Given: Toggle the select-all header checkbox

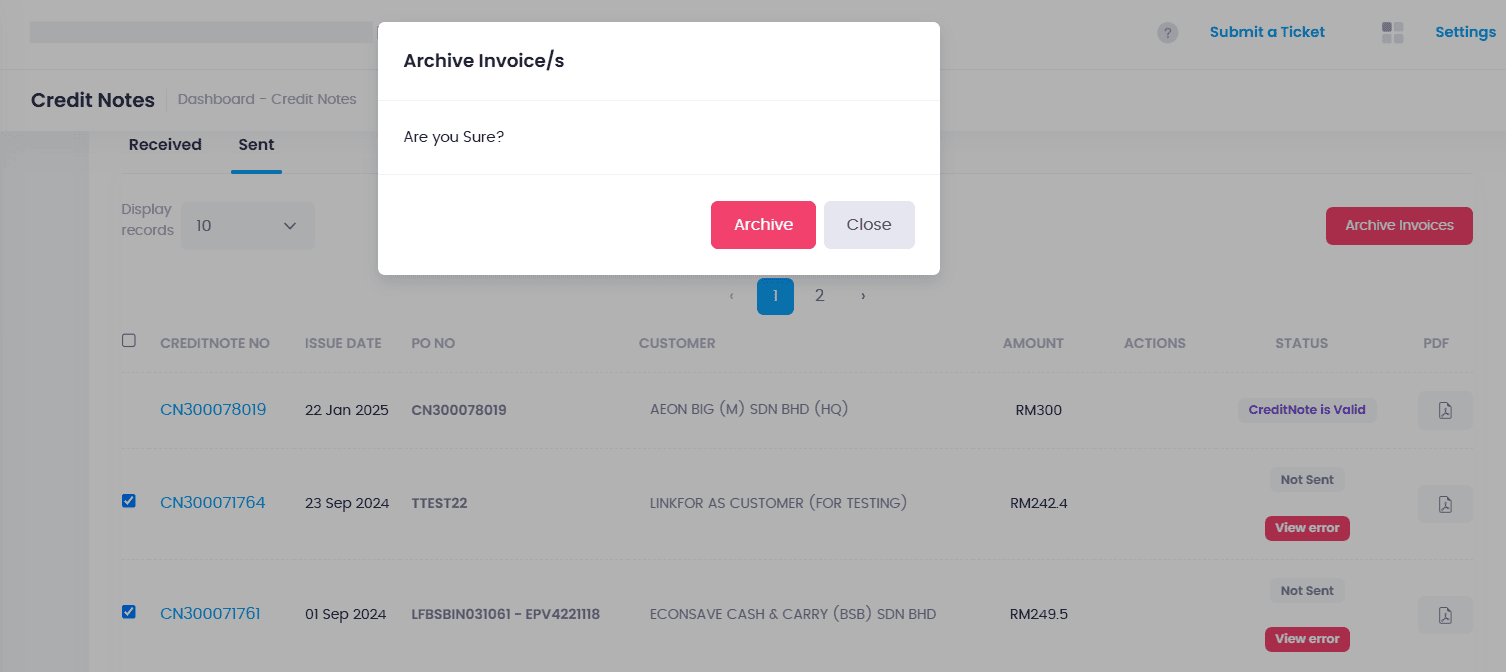Looking at the screenshot, I should [129, 341].
